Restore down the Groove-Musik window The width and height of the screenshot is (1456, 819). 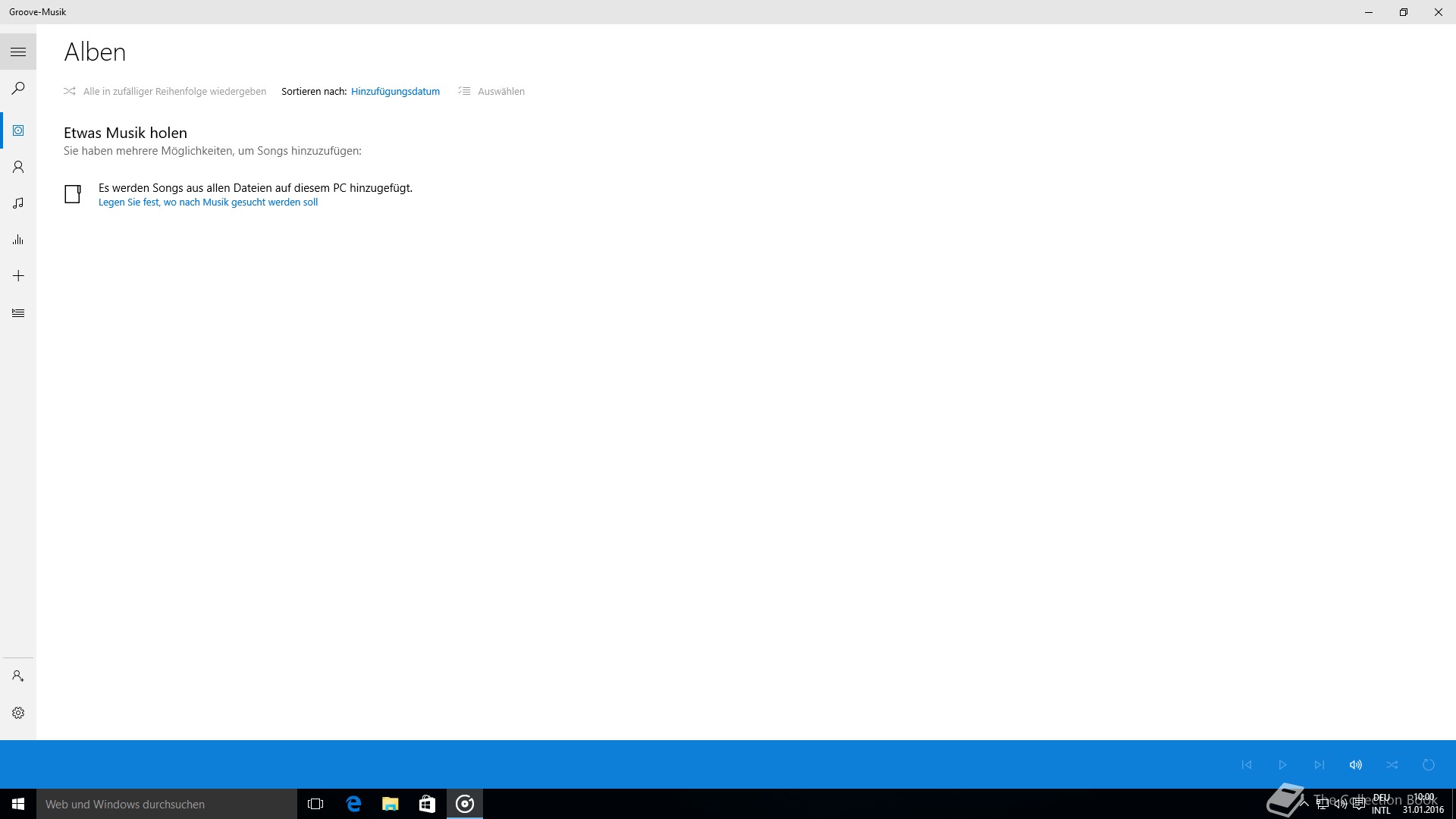(1404, 12)
